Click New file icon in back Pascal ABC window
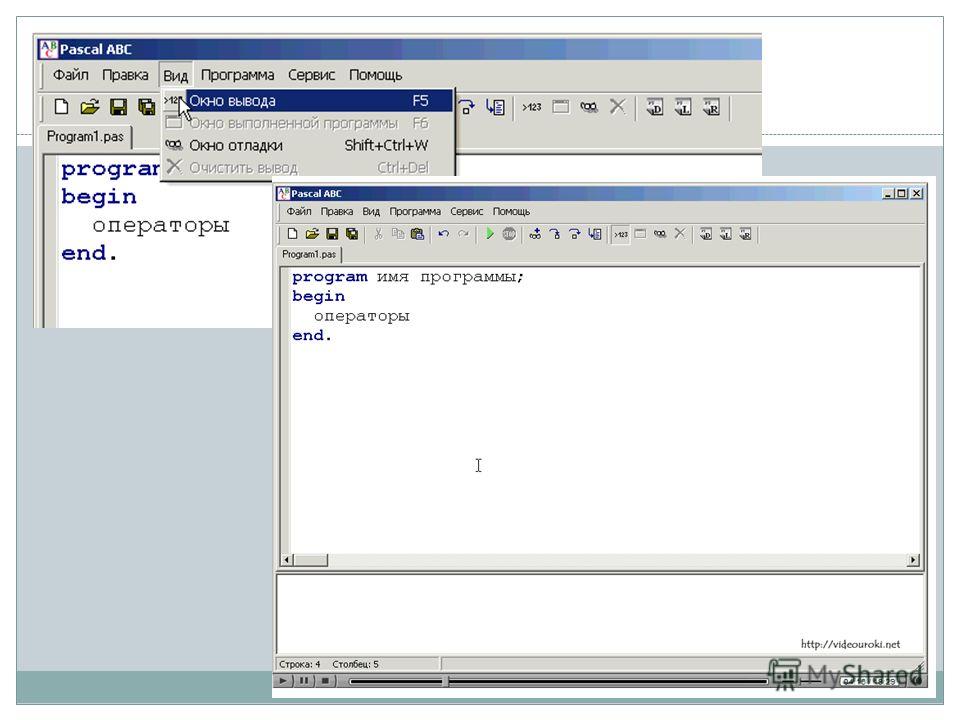This screenshot has height=720, width=960. point(61,107)
